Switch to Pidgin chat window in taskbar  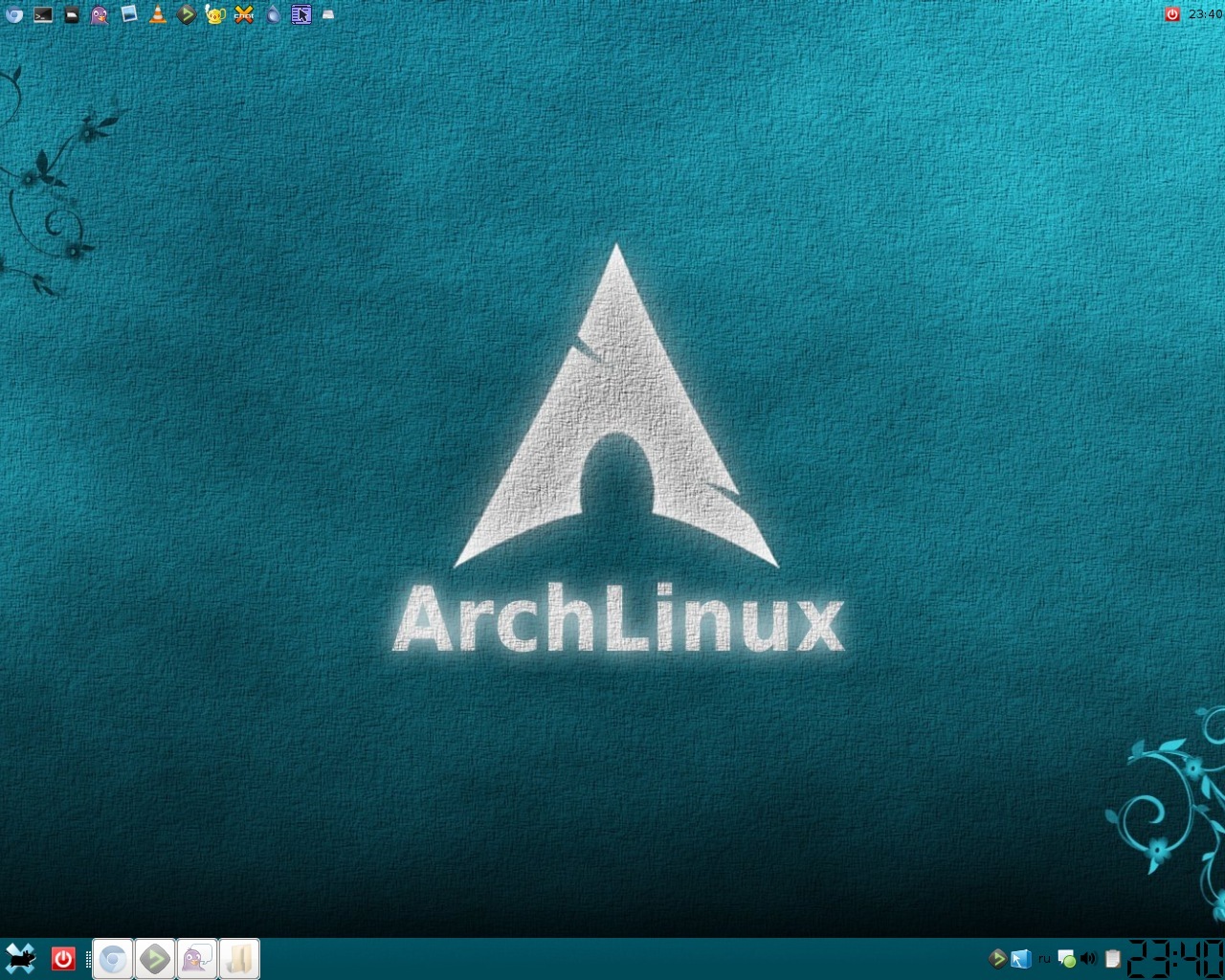[x=197, y=959]
